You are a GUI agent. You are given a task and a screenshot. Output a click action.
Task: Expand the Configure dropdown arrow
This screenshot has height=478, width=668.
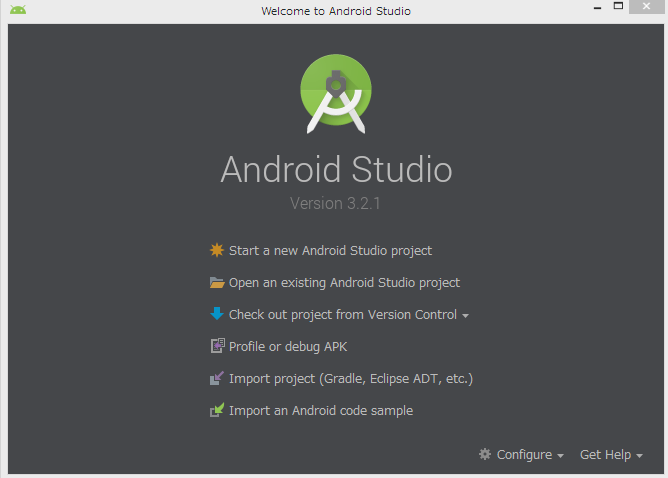[x=560, y=456]
